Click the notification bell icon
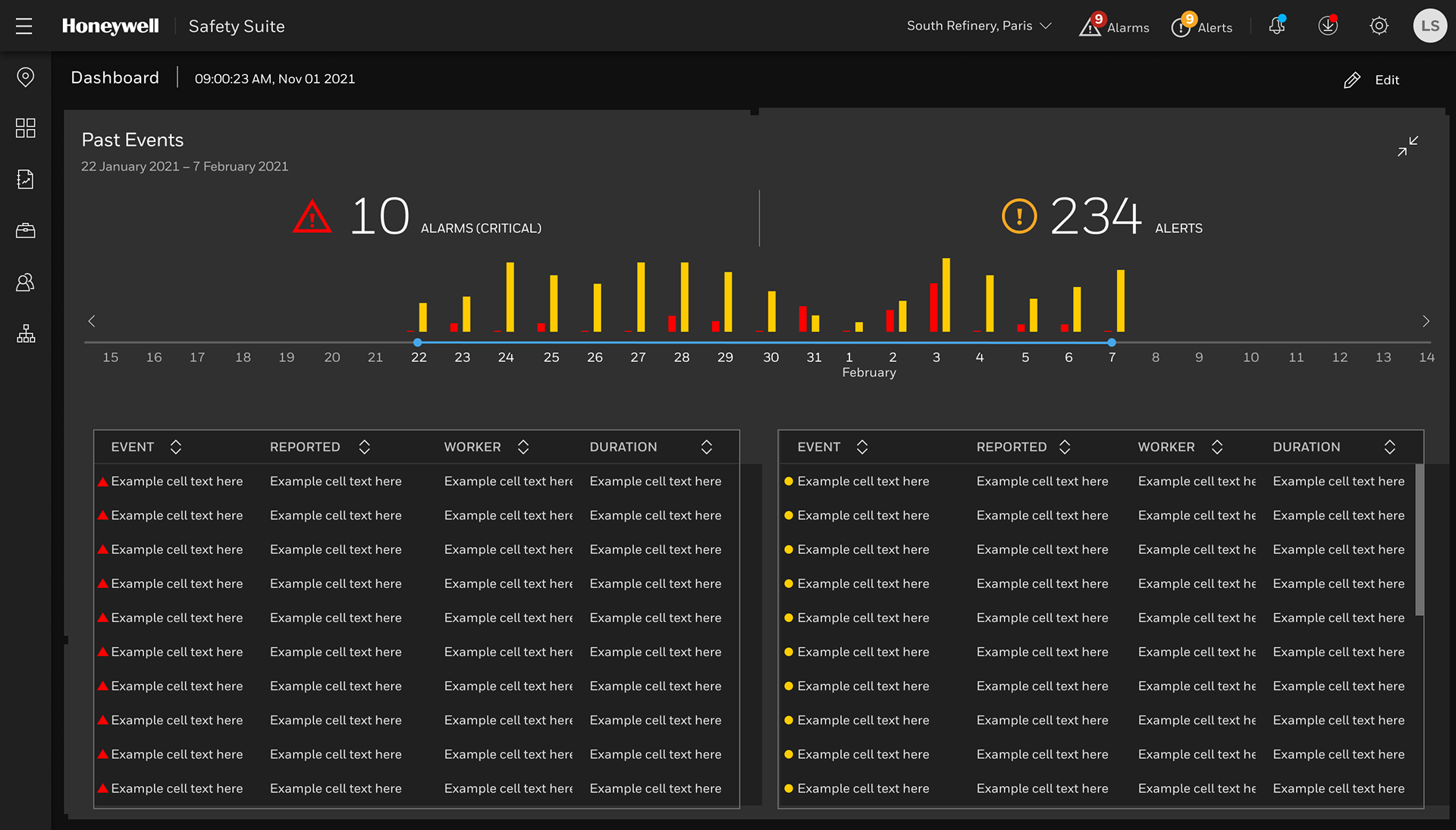This screenshot has height=830, width=1456. tap(1277, 27)
